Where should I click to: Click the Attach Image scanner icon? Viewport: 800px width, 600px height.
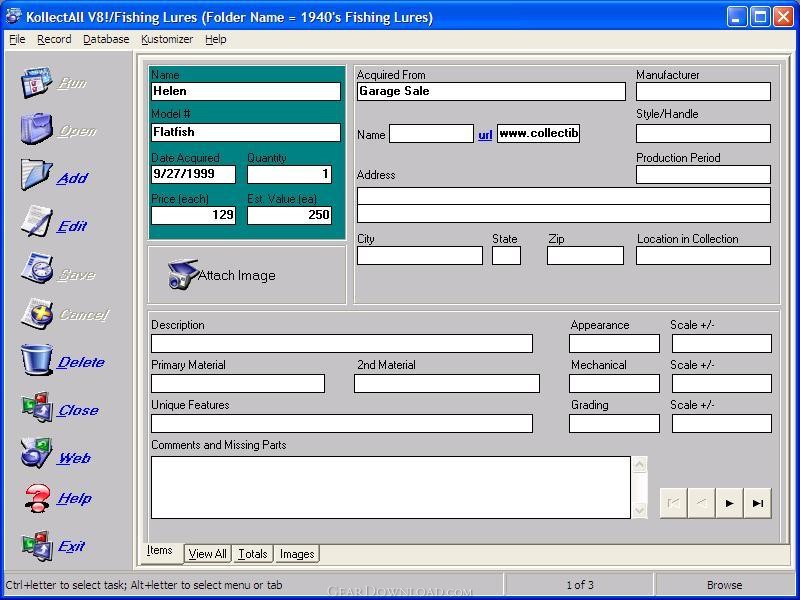coord(182,274)
